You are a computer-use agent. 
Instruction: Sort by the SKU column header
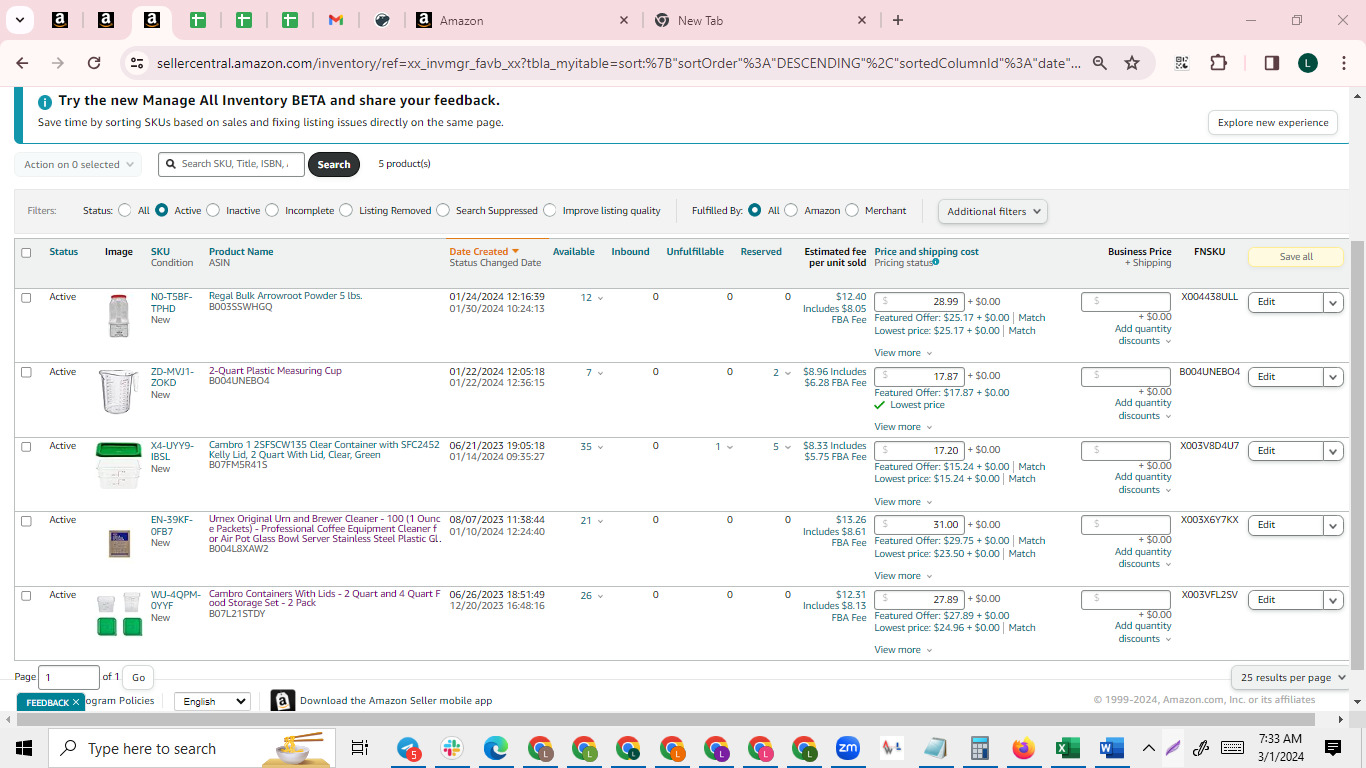click(x=160, y=252)
